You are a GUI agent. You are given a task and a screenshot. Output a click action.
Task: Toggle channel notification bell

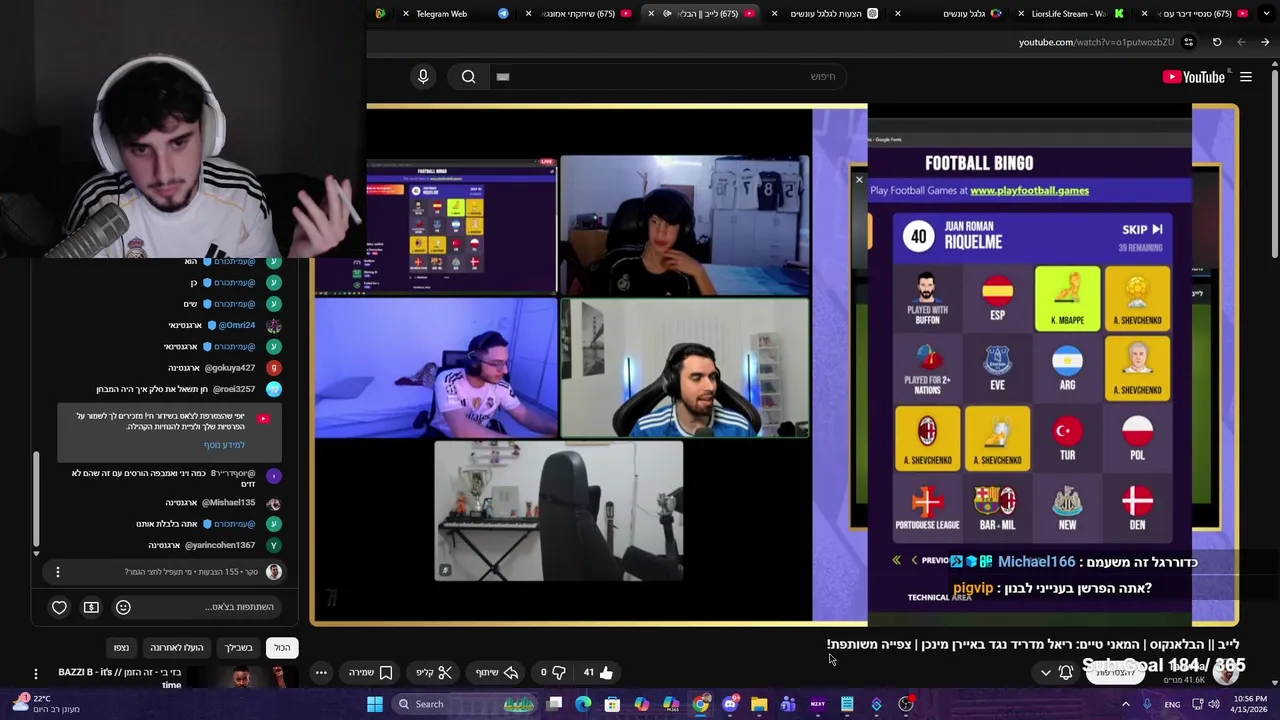point(1066,673)
